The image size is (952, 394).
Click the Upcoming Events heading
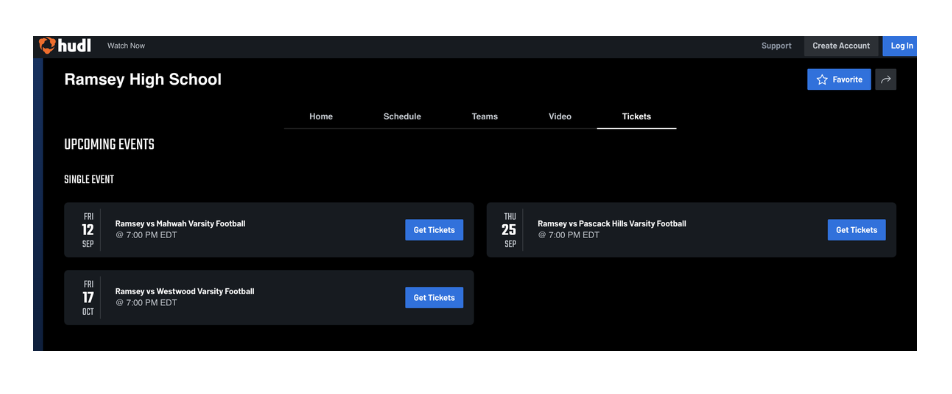click(x=109, y=145)
